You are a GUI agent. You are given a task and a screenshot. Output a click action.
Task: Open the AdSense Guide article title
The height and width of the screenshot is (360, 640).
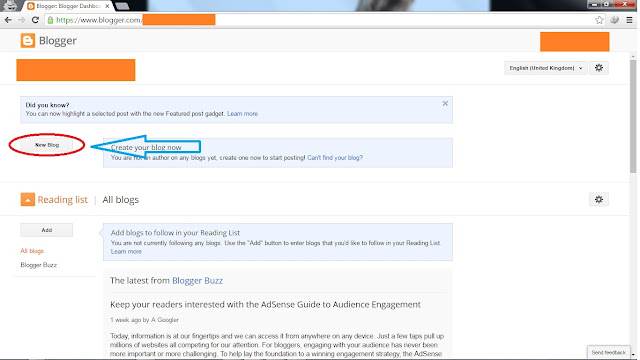coord(265,304)
